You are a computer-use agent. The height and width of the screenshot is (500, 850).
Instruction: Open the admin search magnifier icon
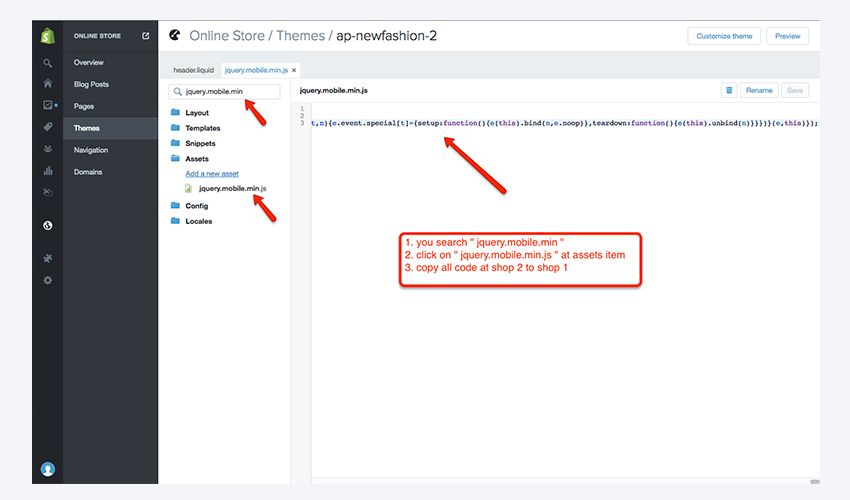click(x=48, y=63)
